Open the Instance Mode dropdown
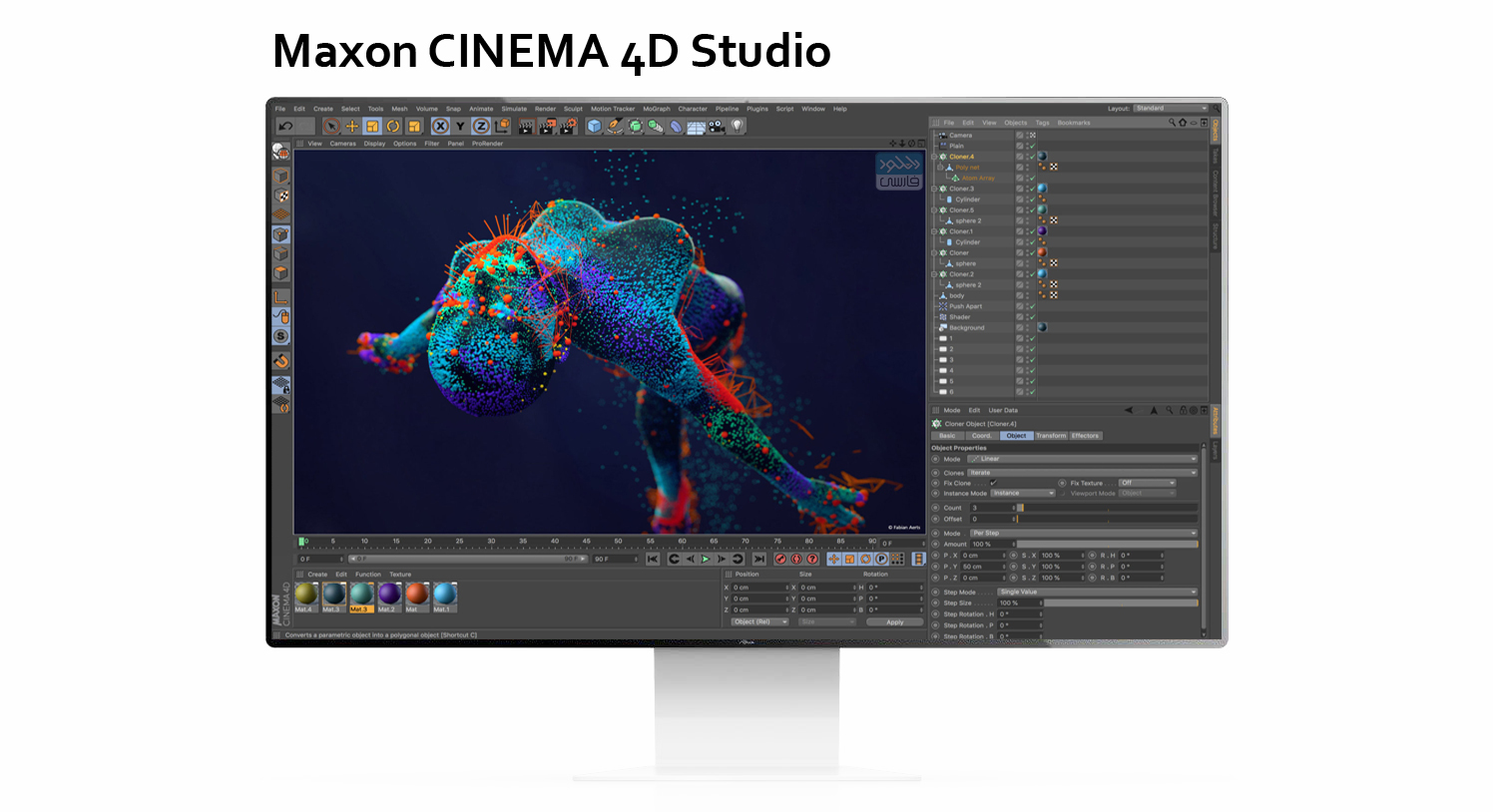Image resolution: width=1493 pixels, height=812 pixels. pyautogui.click(x=1023, y=493)
